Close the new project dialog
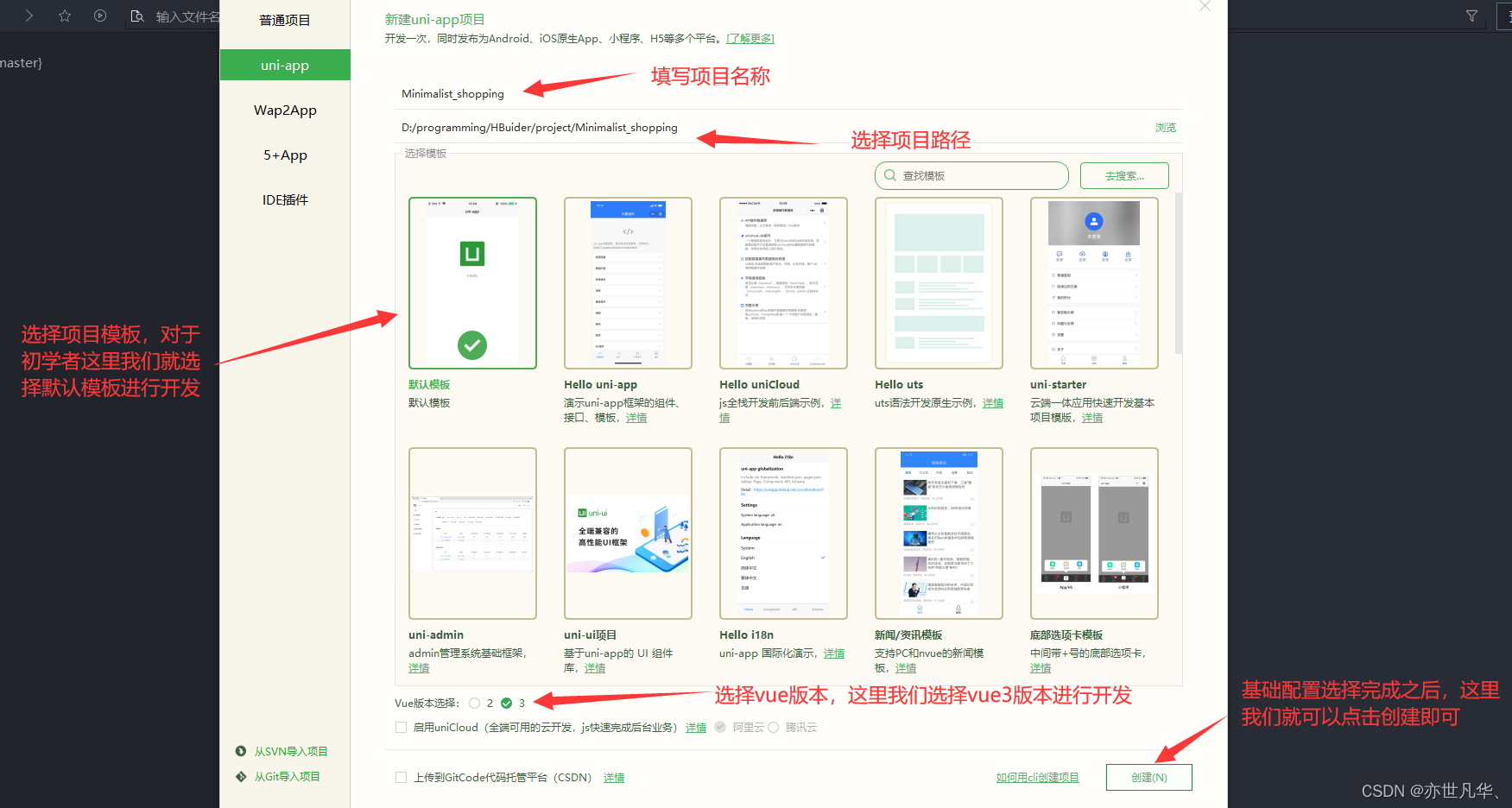The height and width of the screenshot is (808, 1512). pos(1205,6)
